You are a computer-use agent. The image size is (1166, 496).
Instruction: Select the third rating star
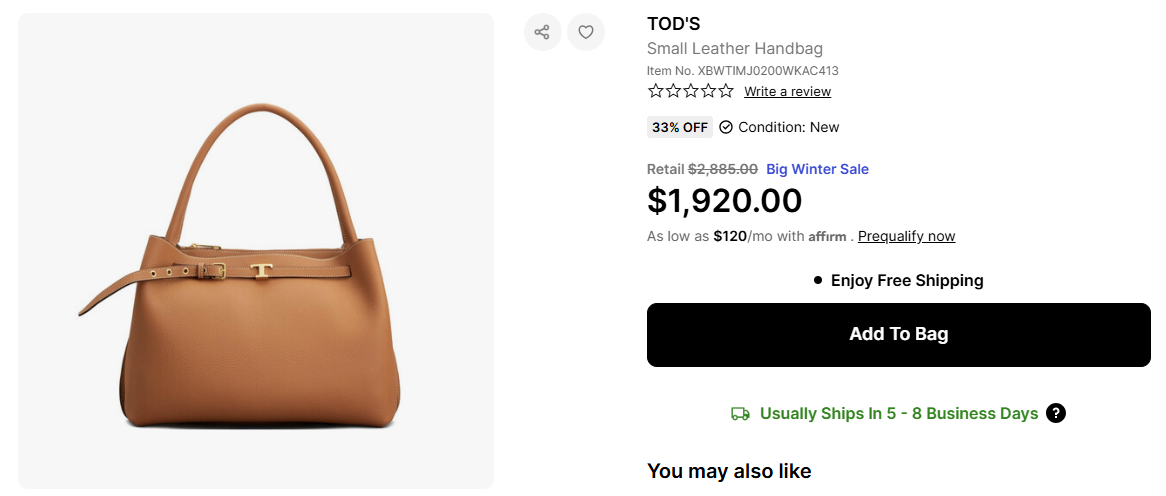691,91
